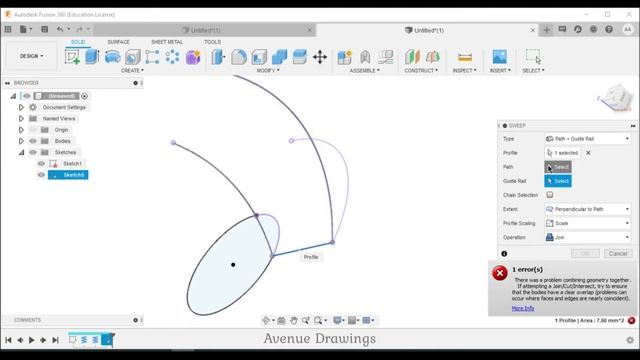
Task: Open the Operation Join dropdown
Action: 588,237
